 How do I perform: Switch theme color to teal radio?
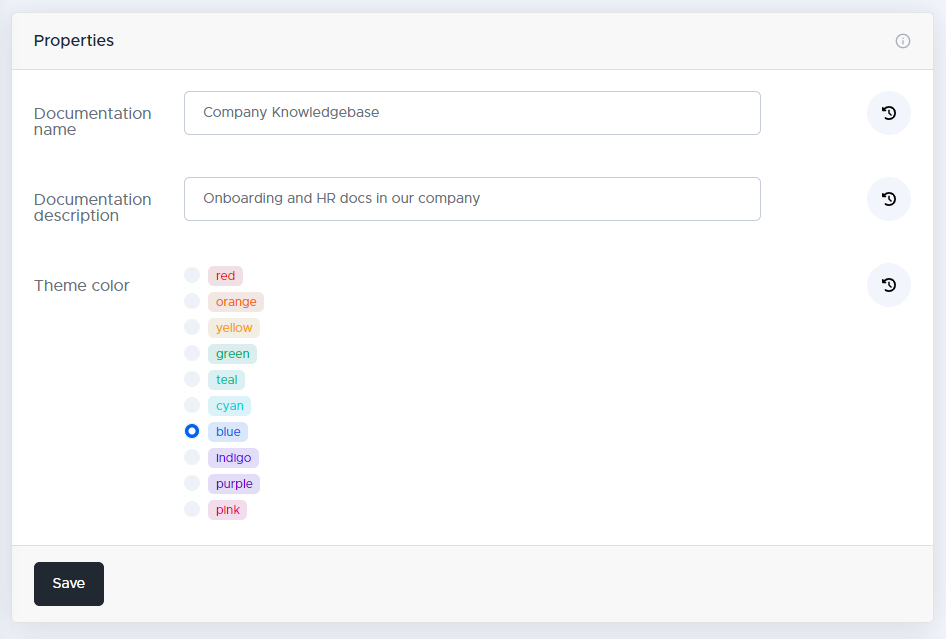pos(192,380)
